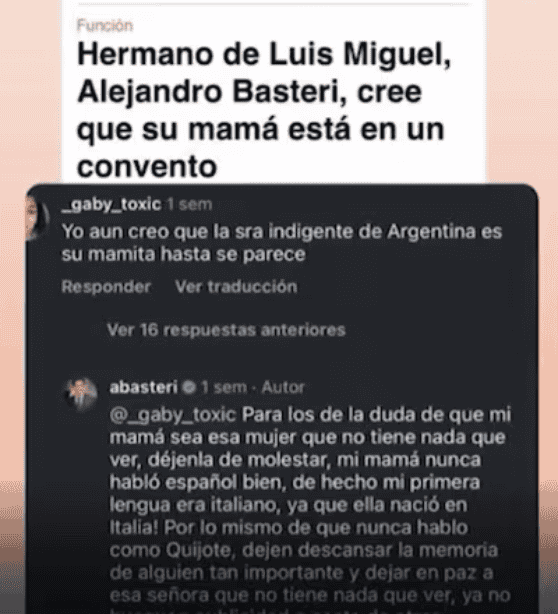The height and width of the screenshot is (614, 558).
Task: Open the abasteri username link
Action: pos(143,388)
